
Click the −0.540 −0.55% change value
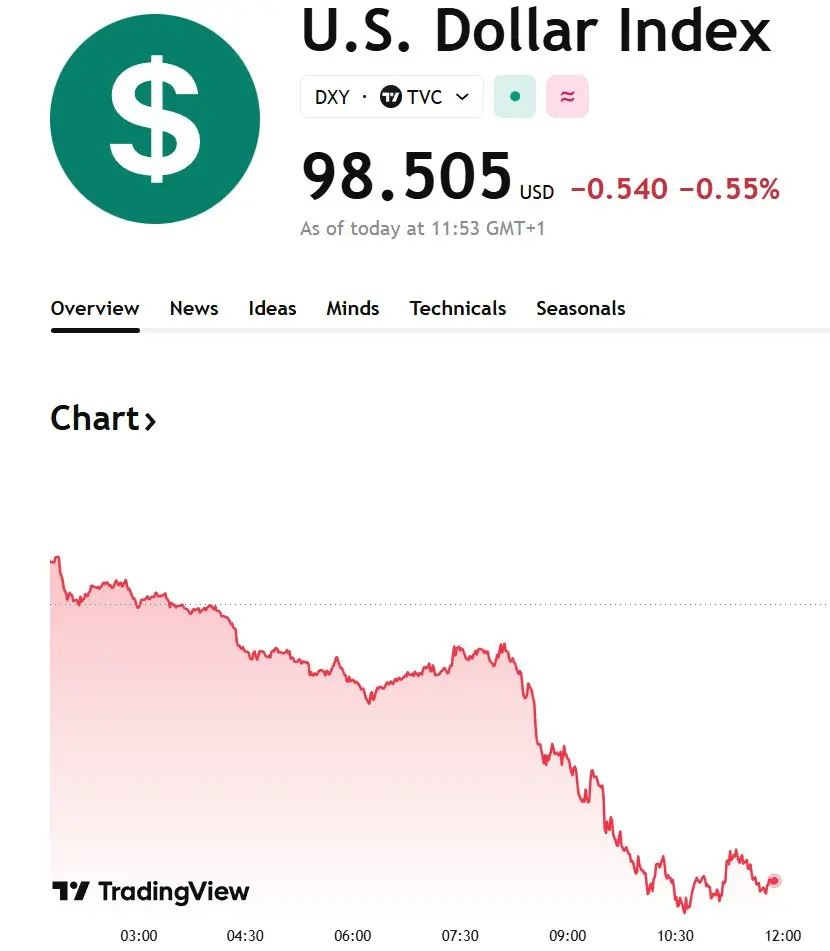pyautogui.click(x=674, y=188)
